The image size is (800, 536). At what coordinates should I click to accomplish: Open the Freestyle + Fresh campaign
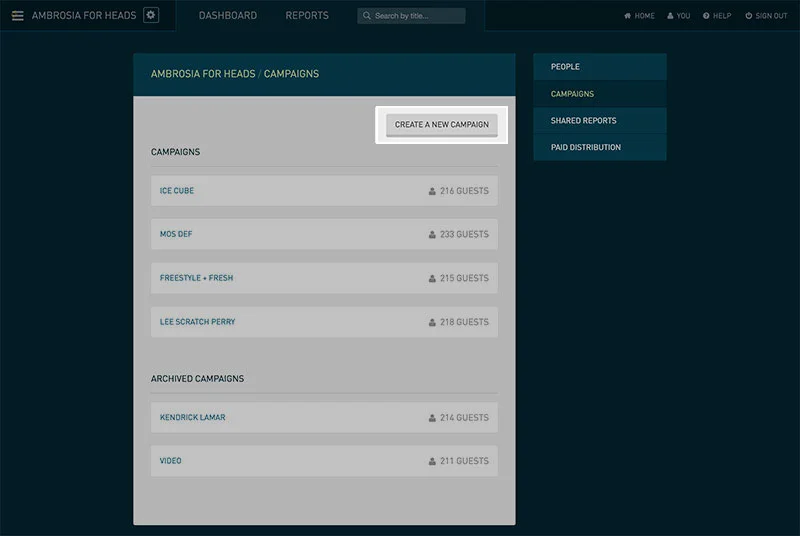[x=324, y=278]
